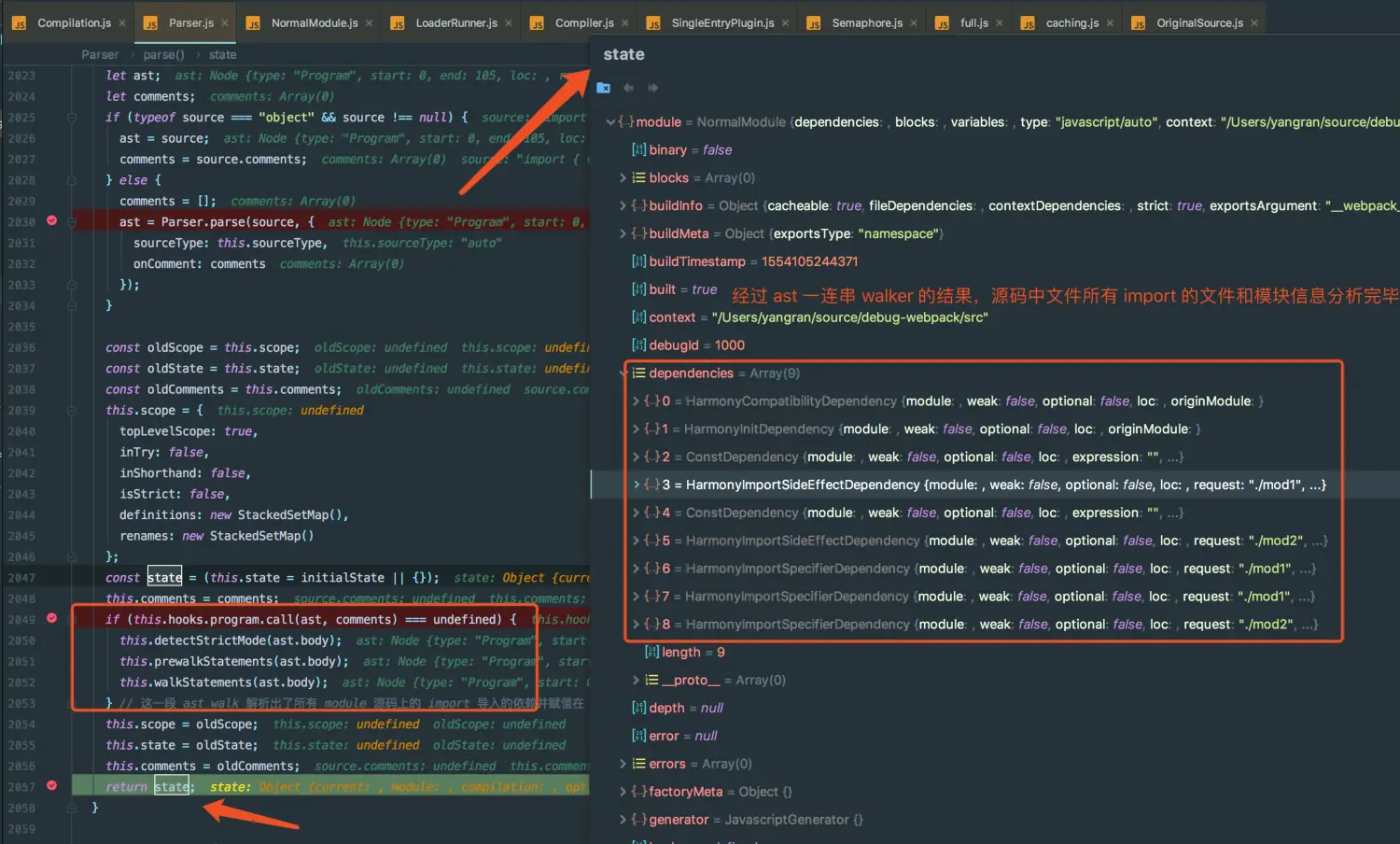Close the NormalModule.js tab
Viewport: 1400px width, 844px height.
[369, 23]
